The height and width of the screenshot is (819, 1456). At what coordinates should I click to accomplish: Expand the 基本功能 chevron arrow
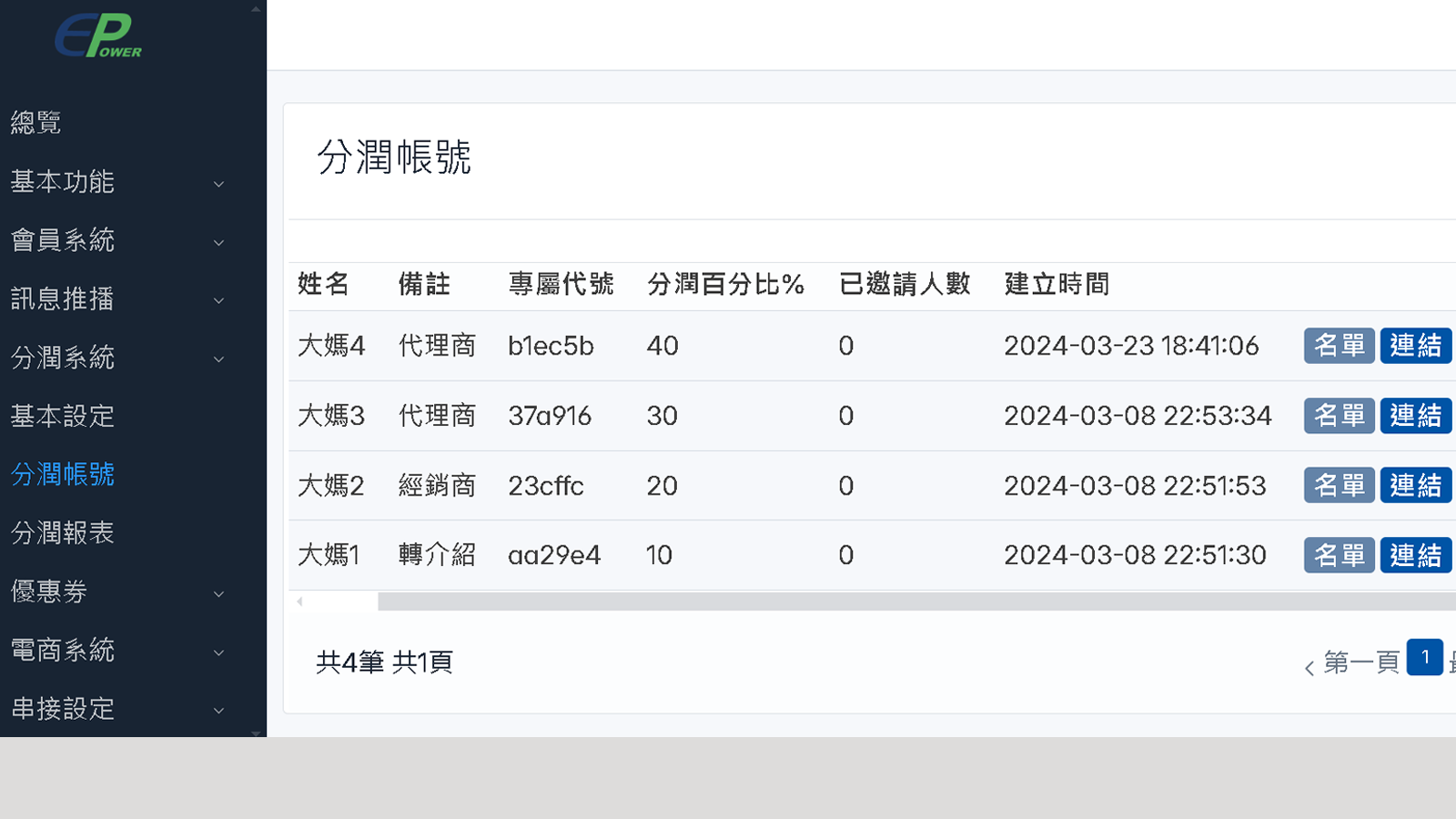click(x=218, y=184)
